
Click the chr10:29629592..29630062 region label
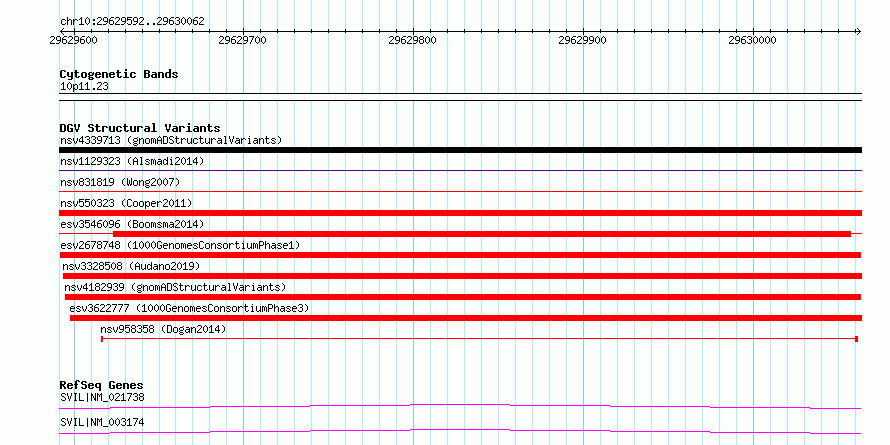(132, 22)
